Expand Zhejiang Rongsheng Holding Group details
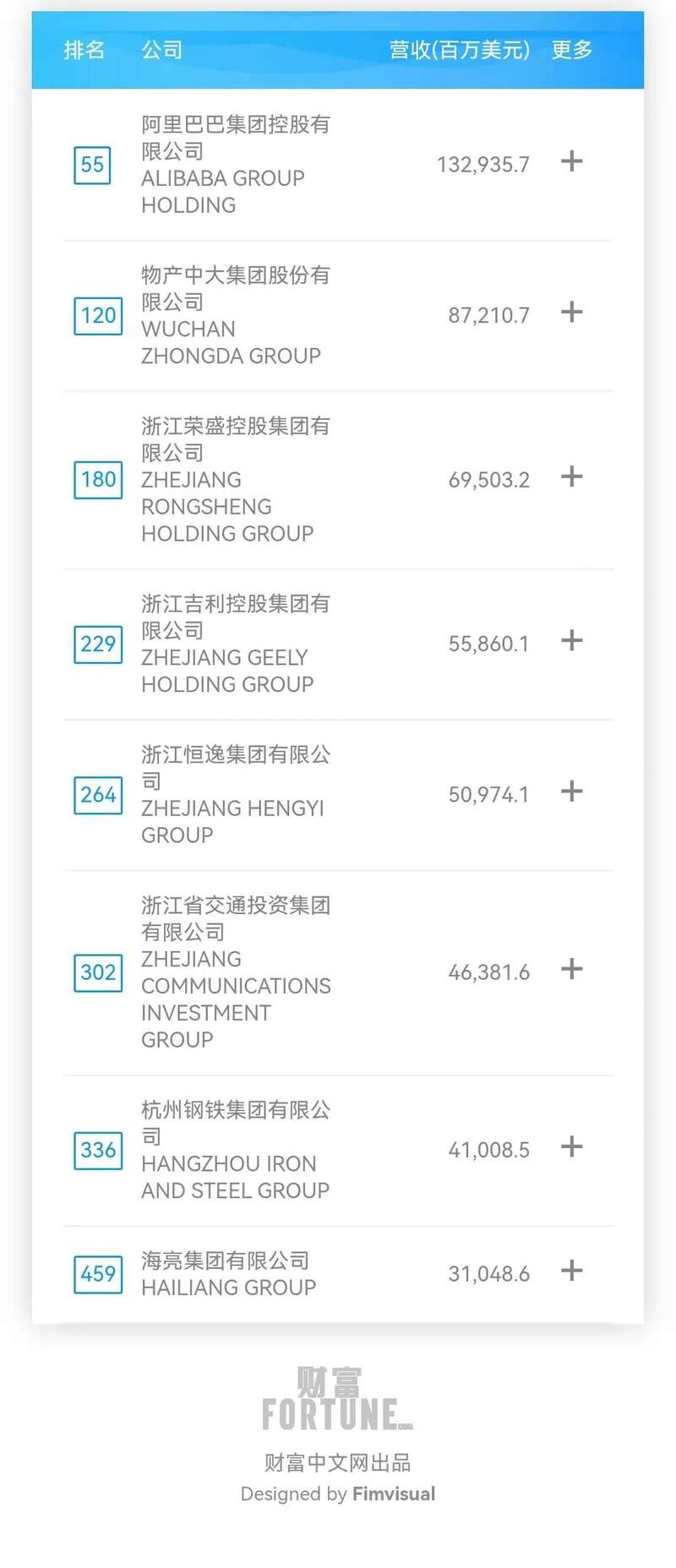 tap(572, 476)
